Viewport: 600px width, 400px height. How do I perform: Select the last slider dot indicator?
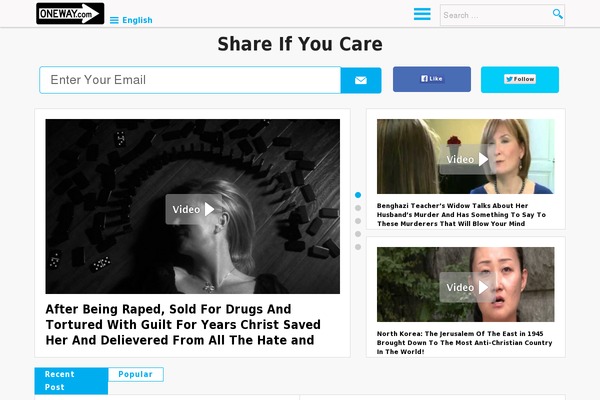click(x=358, y=247)
